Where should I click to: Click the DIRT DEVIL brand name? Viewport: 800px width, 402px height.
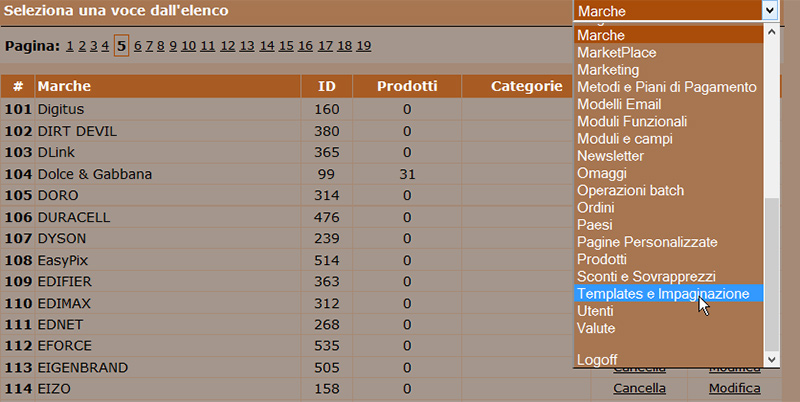(77, 131)
